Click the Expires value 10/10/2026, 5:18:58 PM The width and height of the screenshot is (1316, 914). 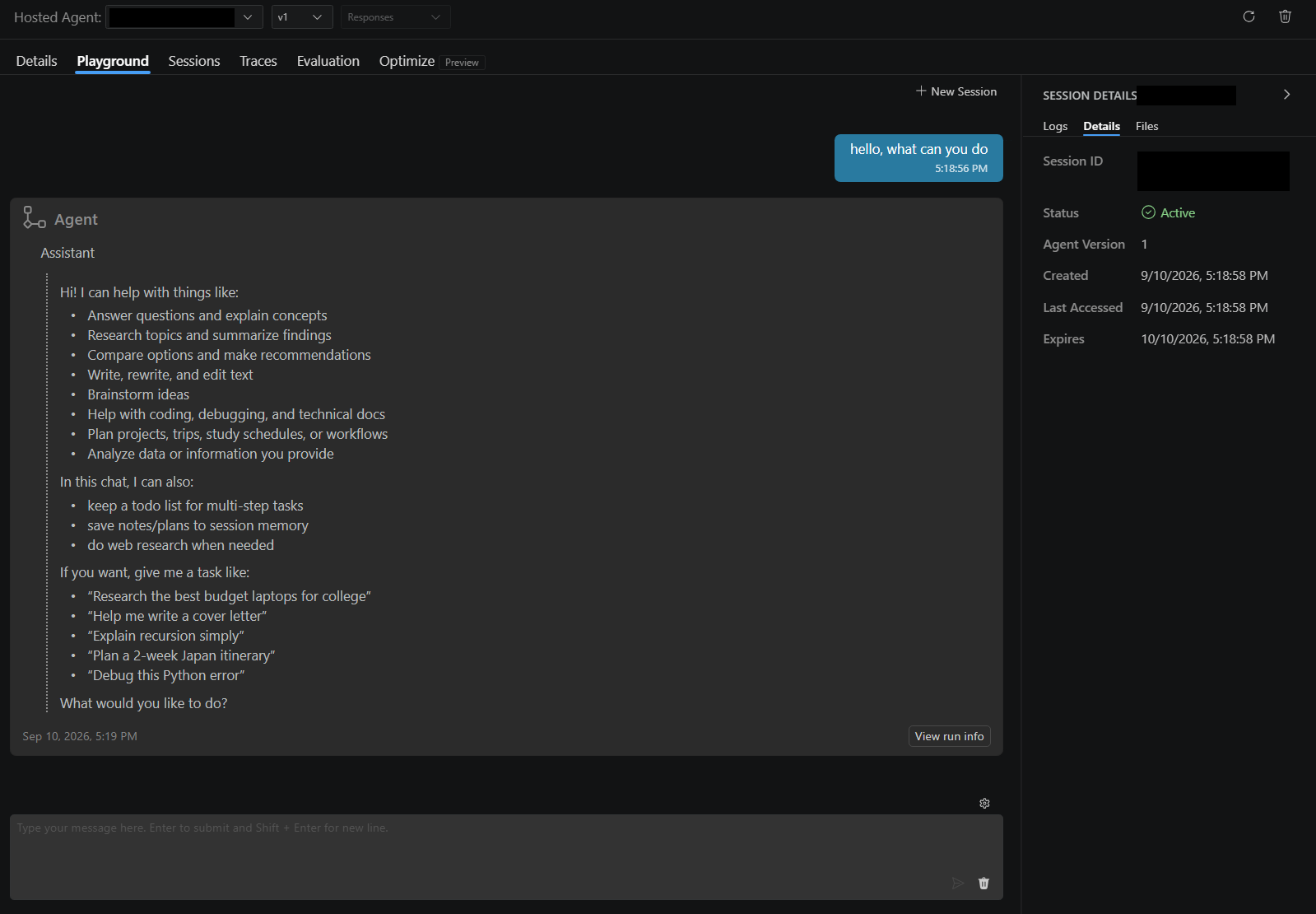pos(1207,339)
